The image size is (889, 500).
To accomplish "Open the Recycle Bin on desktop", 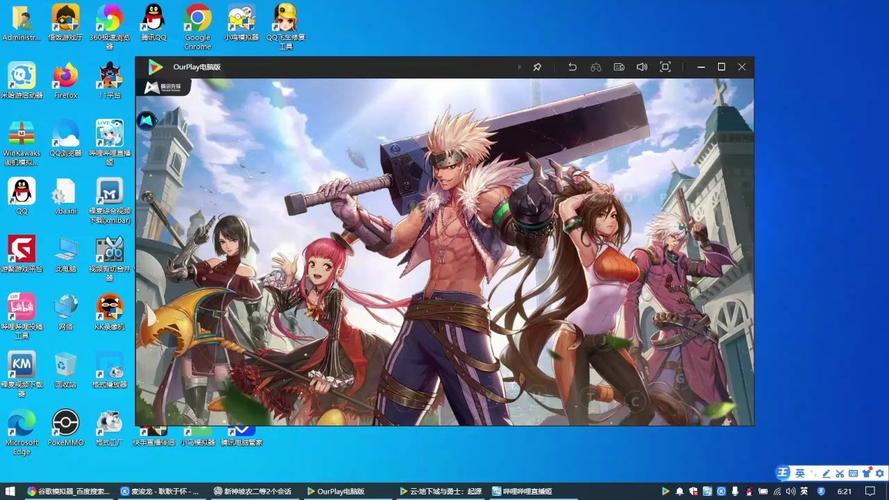I will [66, 370].
